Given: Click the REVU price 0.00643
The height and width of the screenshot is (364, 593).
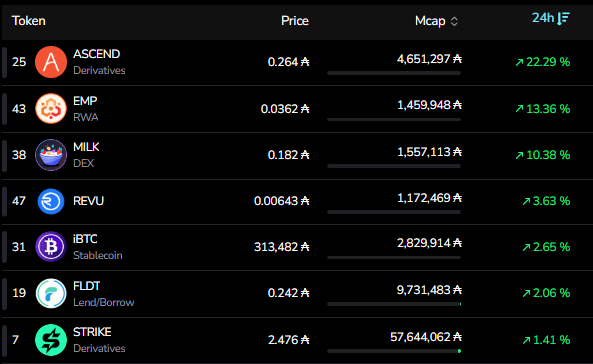Looking at the screenshot, I should point(282,201).
